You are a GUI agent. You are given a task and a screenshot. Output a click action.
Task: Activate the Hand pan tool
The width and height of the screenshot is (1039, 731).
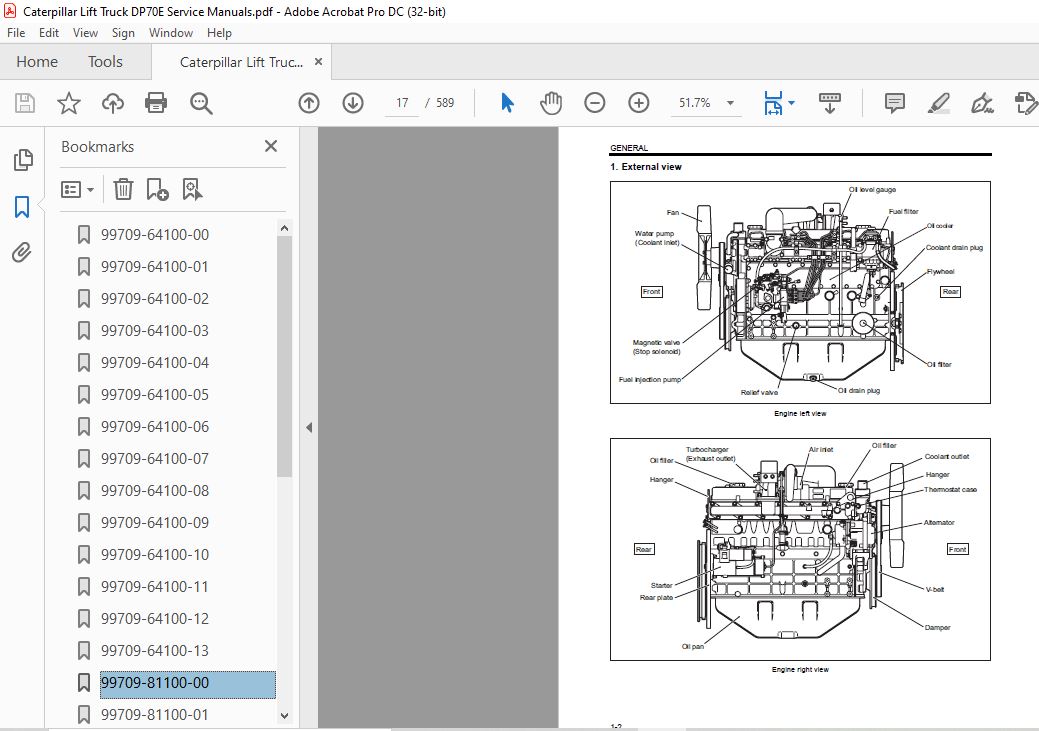coord(551,103)
